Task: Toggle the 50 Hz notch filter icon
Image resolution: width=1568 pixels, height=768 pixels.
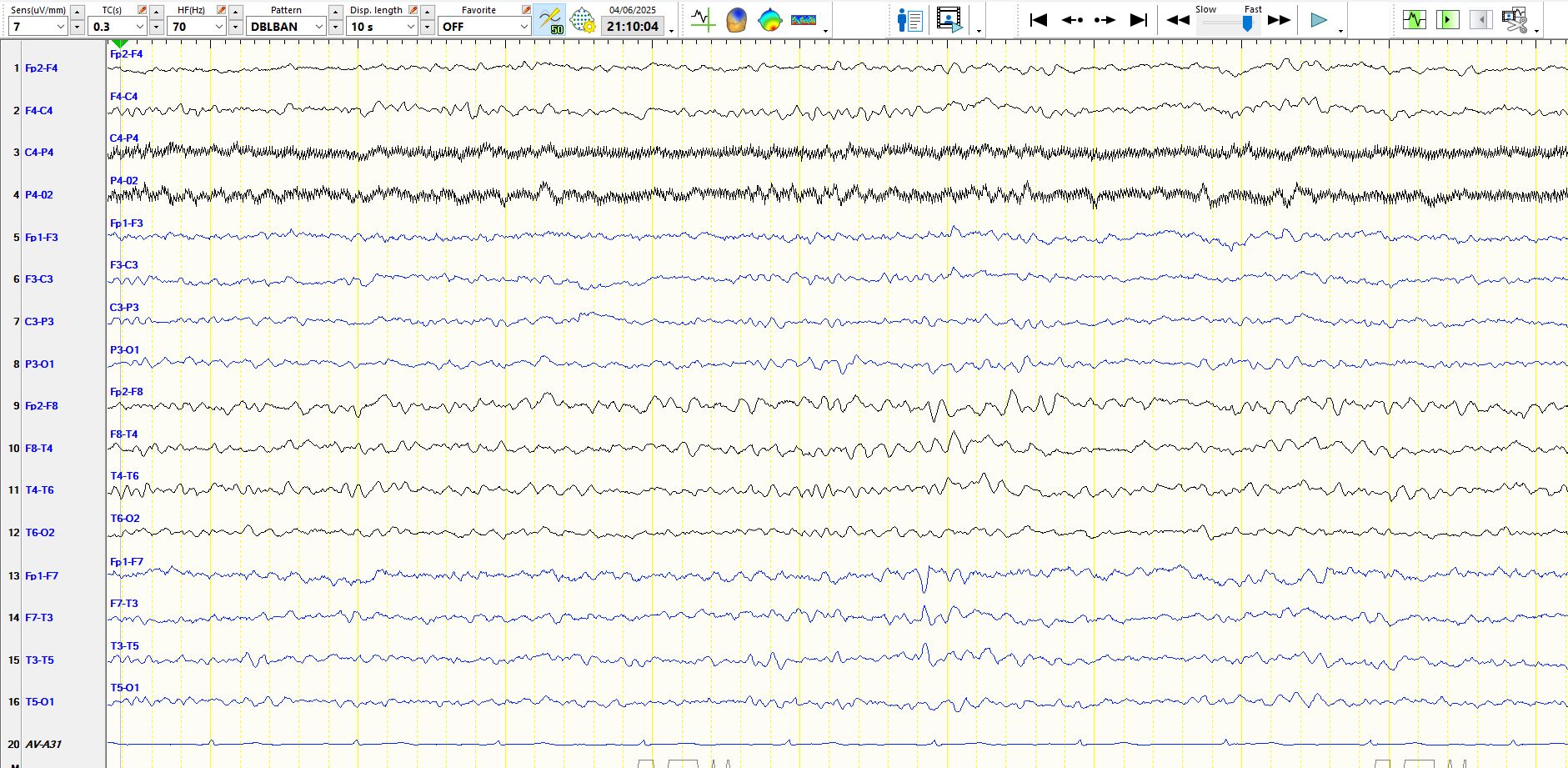Action: pos(550,19)
